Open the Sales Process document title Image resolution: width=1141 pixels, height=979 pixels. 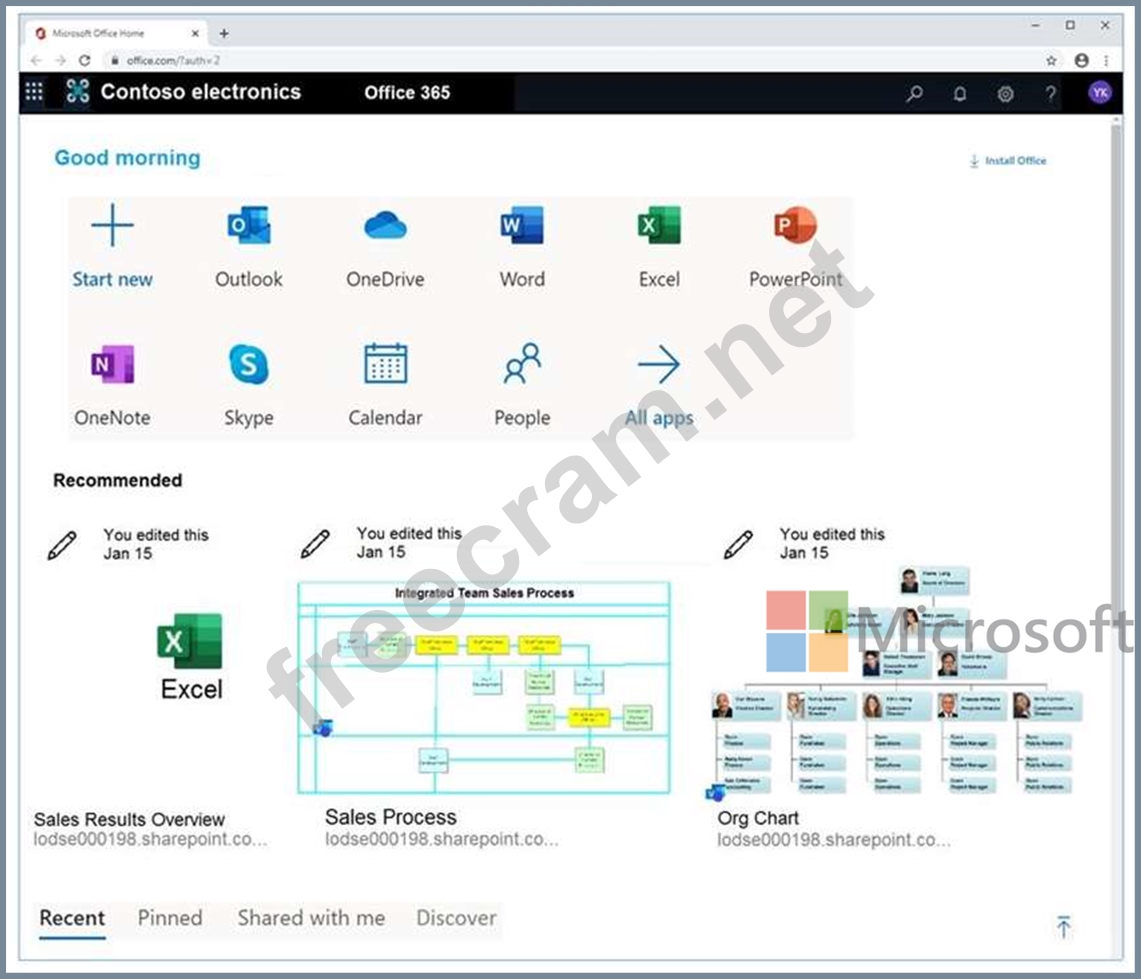pyautogui.click(x=391, y=817)
